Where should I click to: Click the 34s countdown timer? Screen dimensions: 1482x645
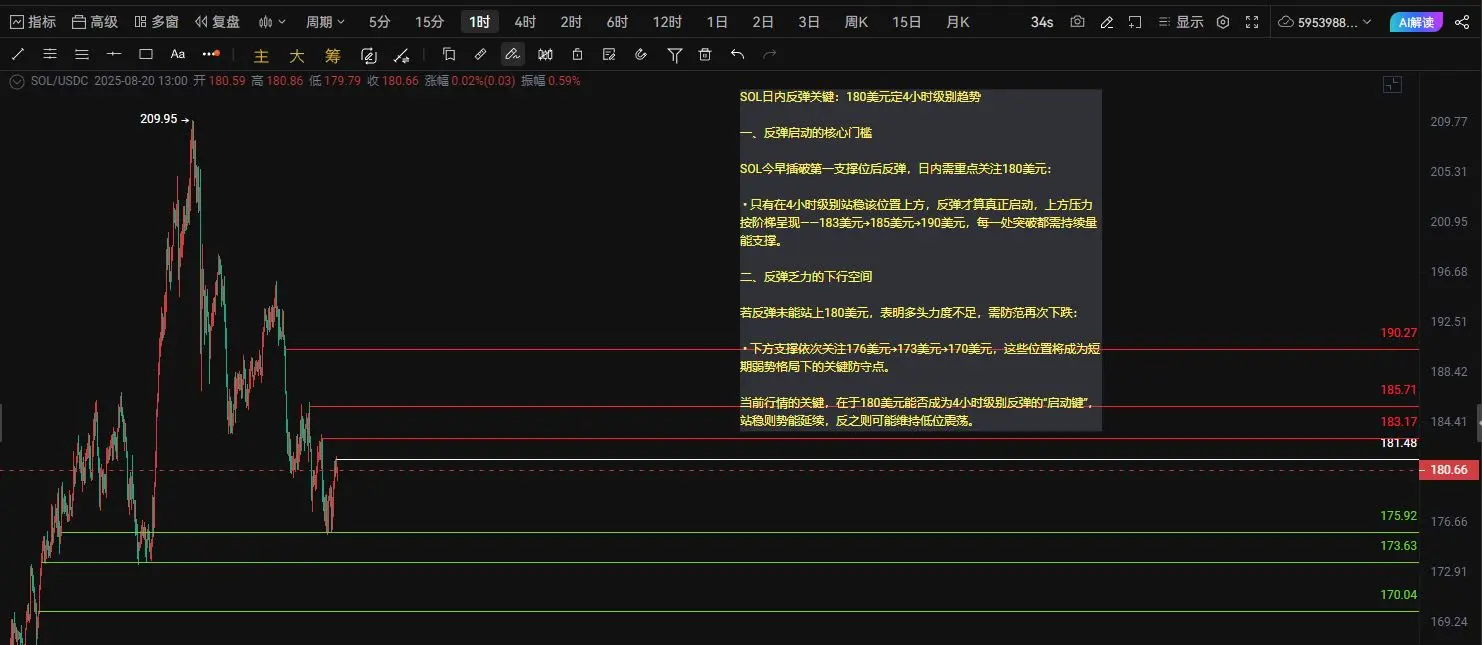pyautogui.click(x=1042, y=21)
